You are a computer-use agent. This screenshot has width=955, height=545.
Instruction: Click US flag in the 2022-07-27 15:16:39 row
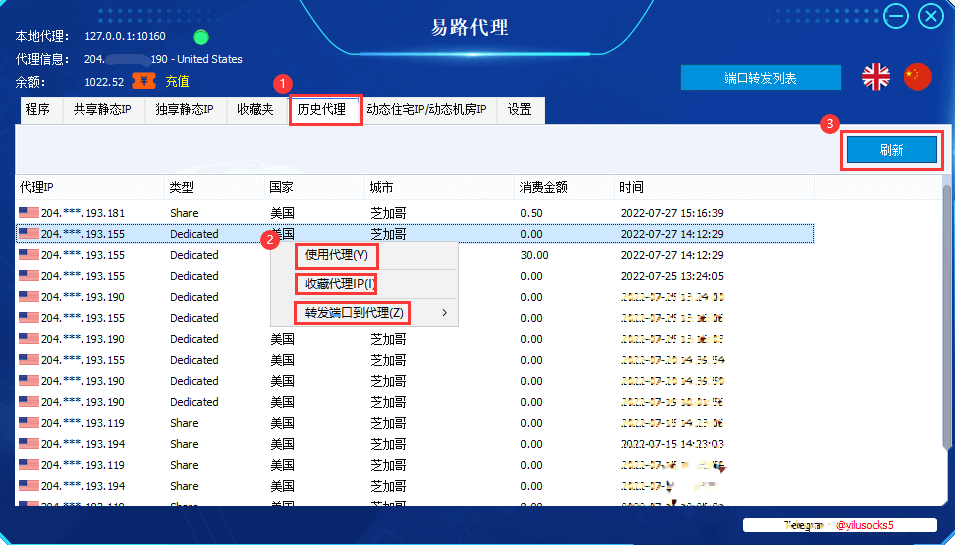pyautogui.click(x=29, y=213)
